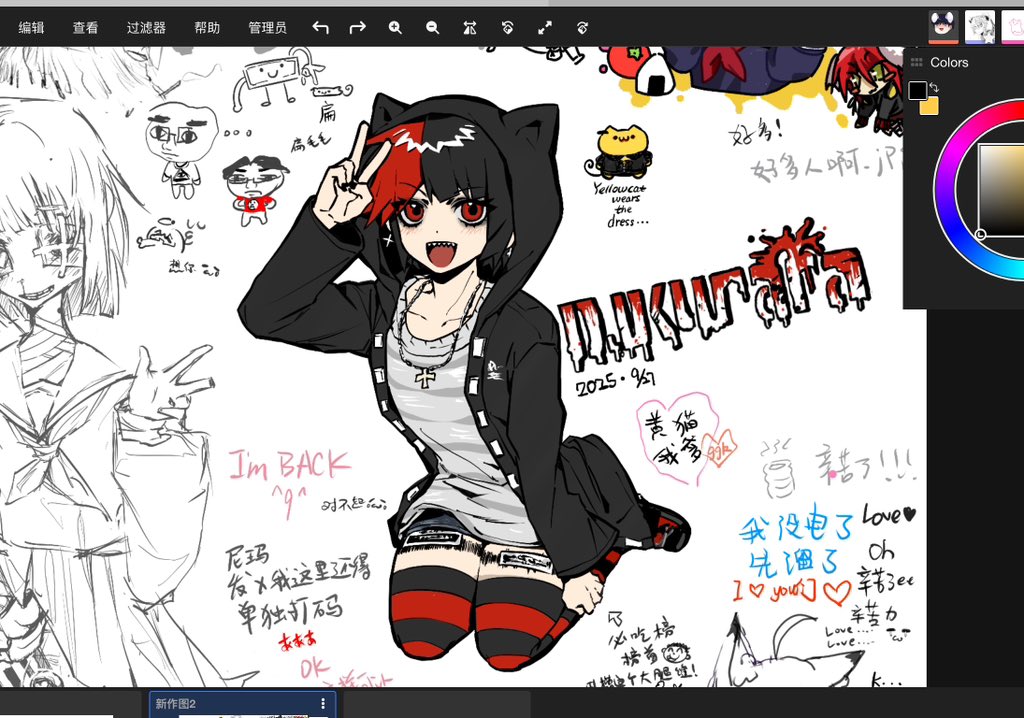Open the 管理员 (Admin) menu
This screenshot has width=1024, height=718.
[267, 27]
